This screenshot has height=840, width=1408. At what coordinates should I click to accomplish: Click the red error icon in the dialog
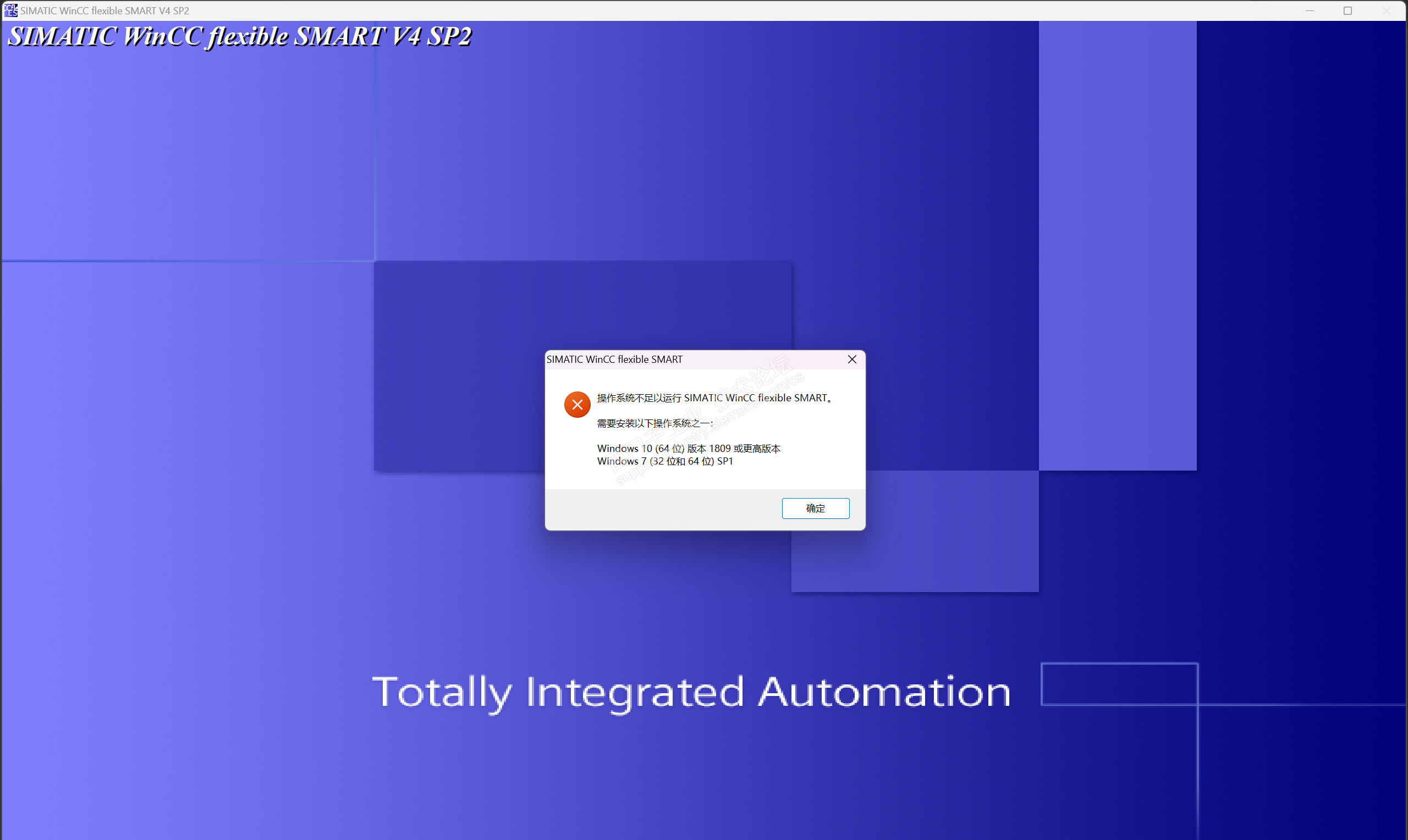tap(577, 405)
